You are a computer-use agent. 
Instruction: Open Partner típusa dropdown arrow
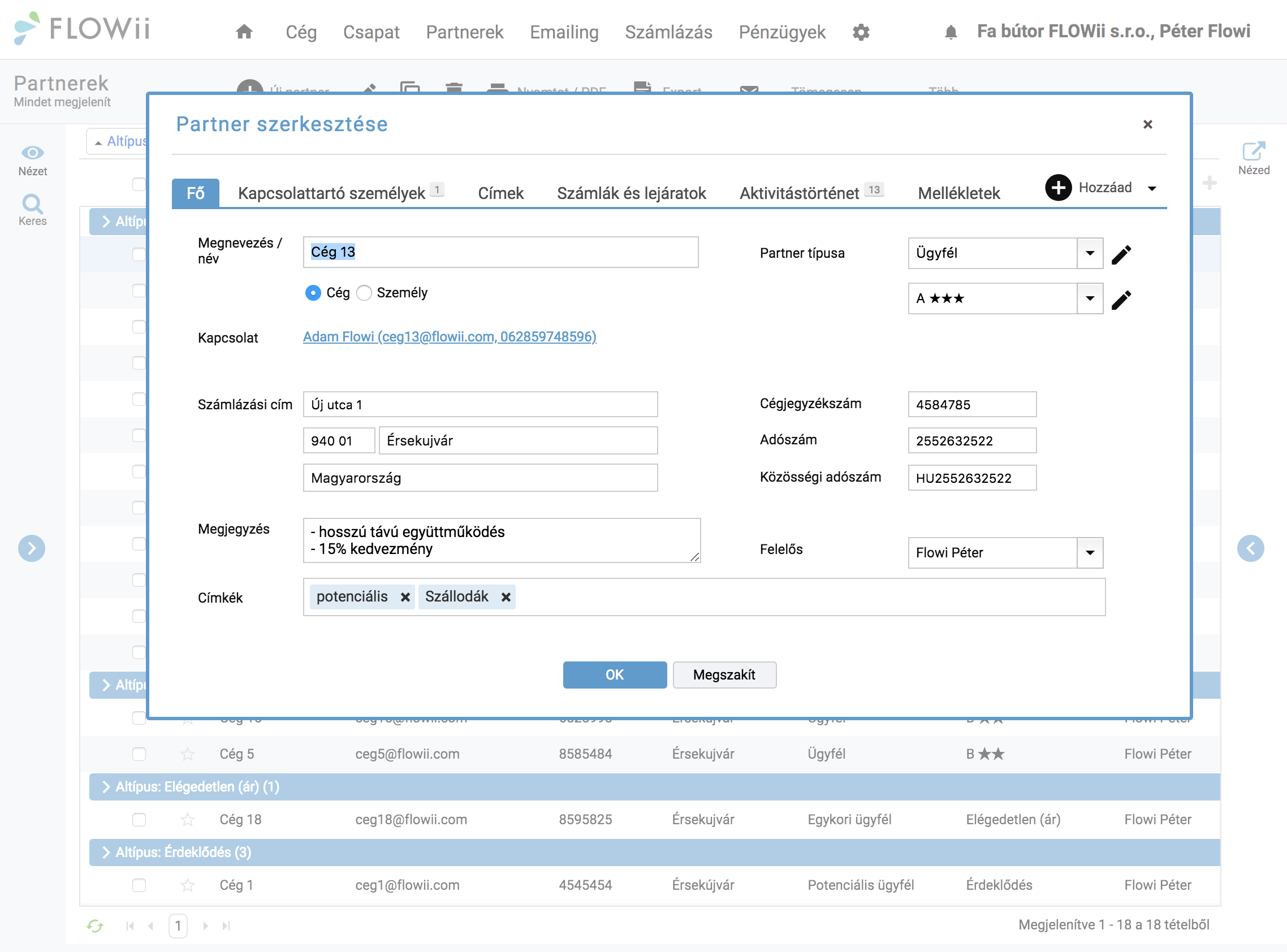pyautogui.click(x=1090, y=254)
